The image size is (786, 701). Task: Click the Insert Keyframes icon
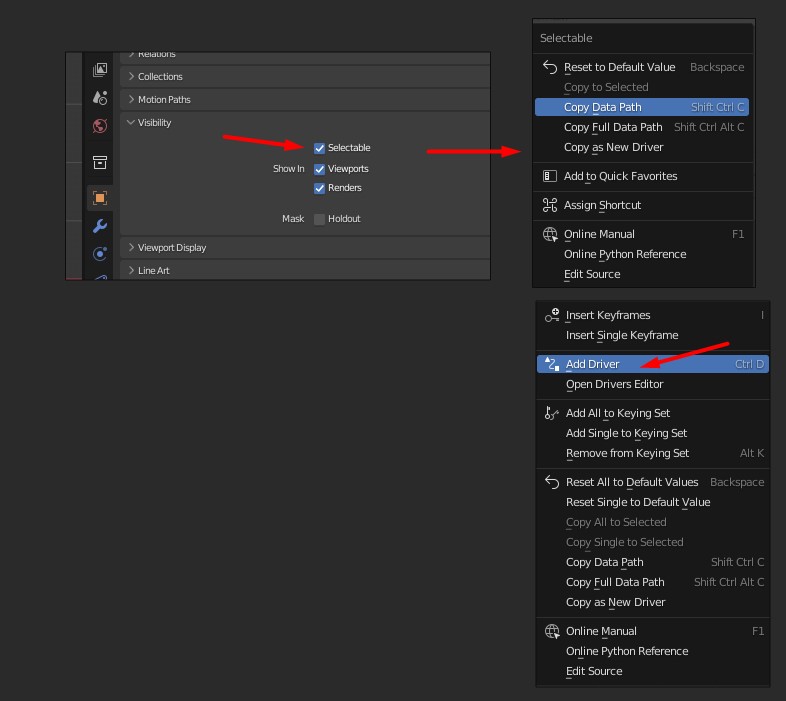[x=552, y=315]
